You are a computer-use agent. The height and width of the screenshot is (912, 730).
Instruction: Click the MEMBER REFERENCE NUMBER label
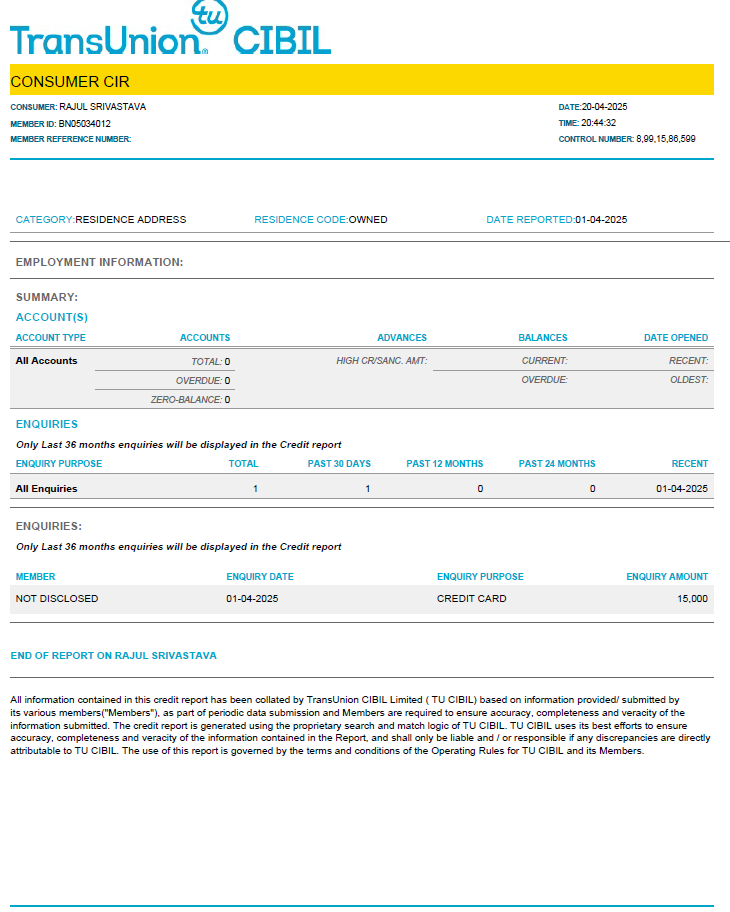[70, 139]
